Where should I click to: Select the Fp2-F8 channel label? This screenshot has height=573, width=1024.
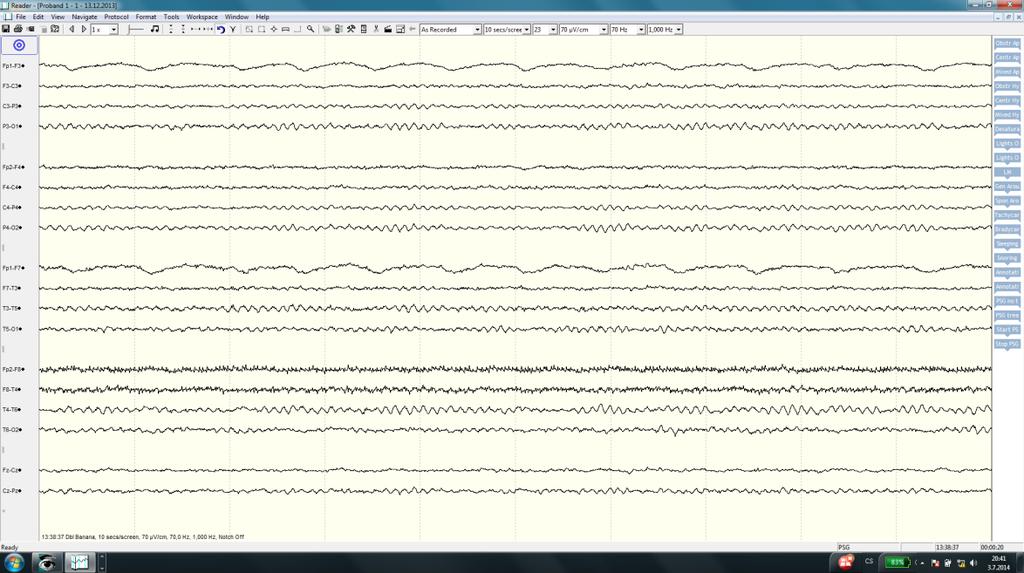13,369
